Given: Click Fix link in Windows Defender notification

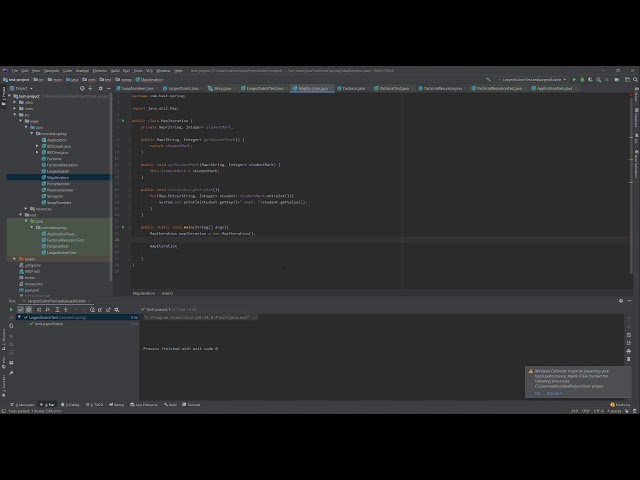Looking at the screenshot, I should pos(537,393).
